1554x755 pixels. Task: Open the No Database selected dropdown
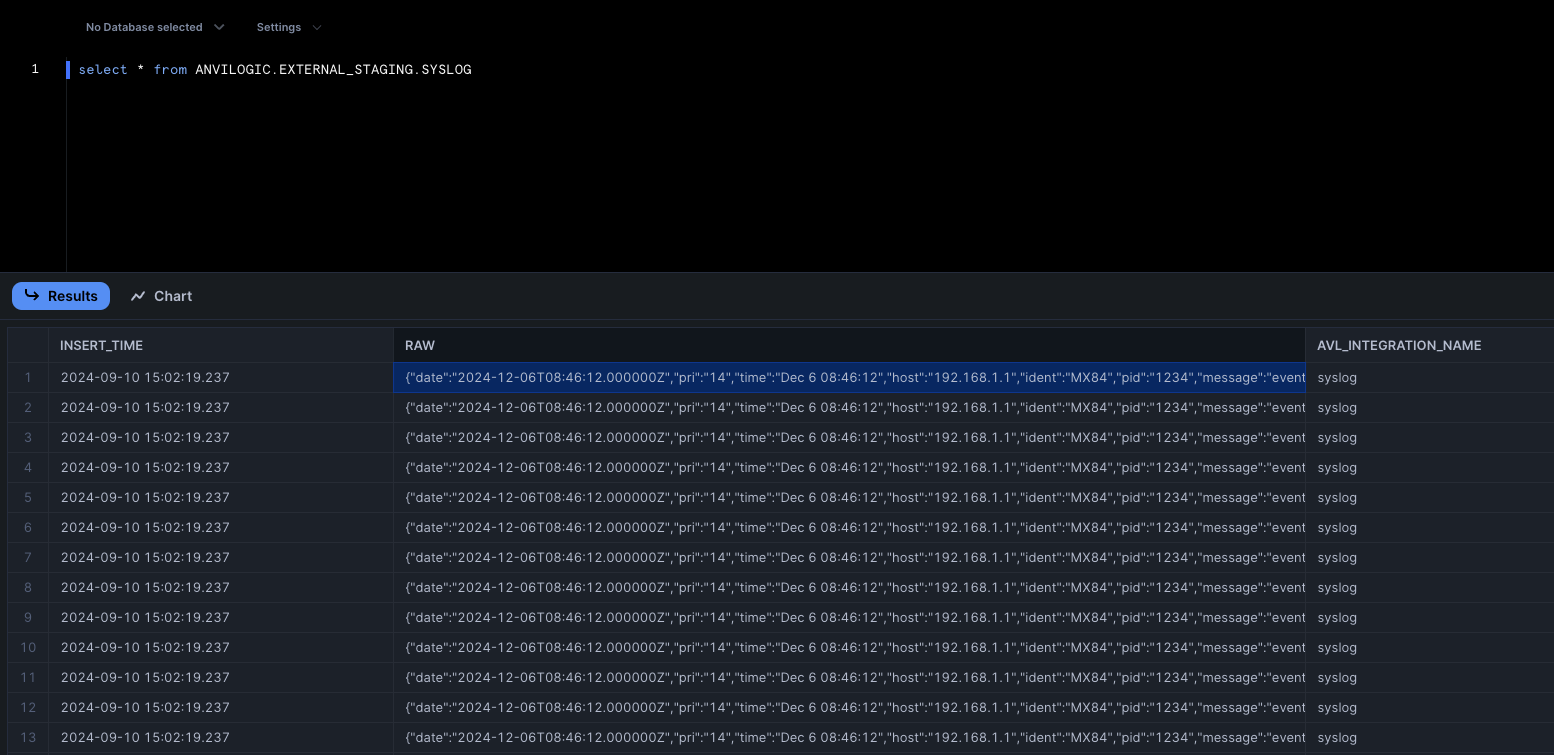tap(154, 27)
